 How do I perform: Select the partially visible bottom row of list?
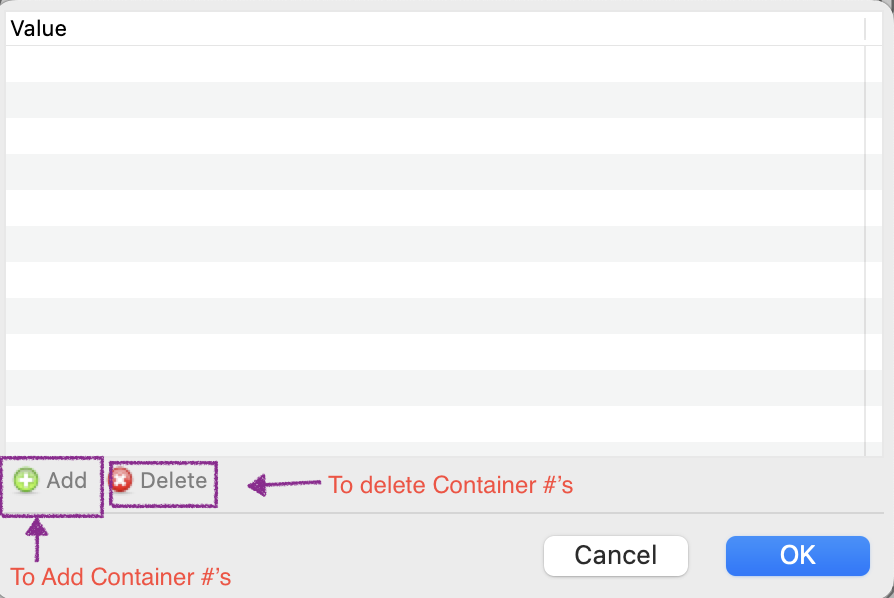[x=435, y=449]
